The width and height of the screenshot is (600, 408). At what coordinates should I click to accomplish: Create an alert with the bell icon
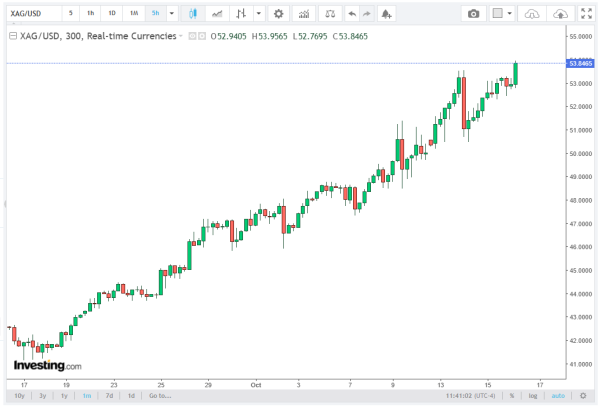pos(387,13)
